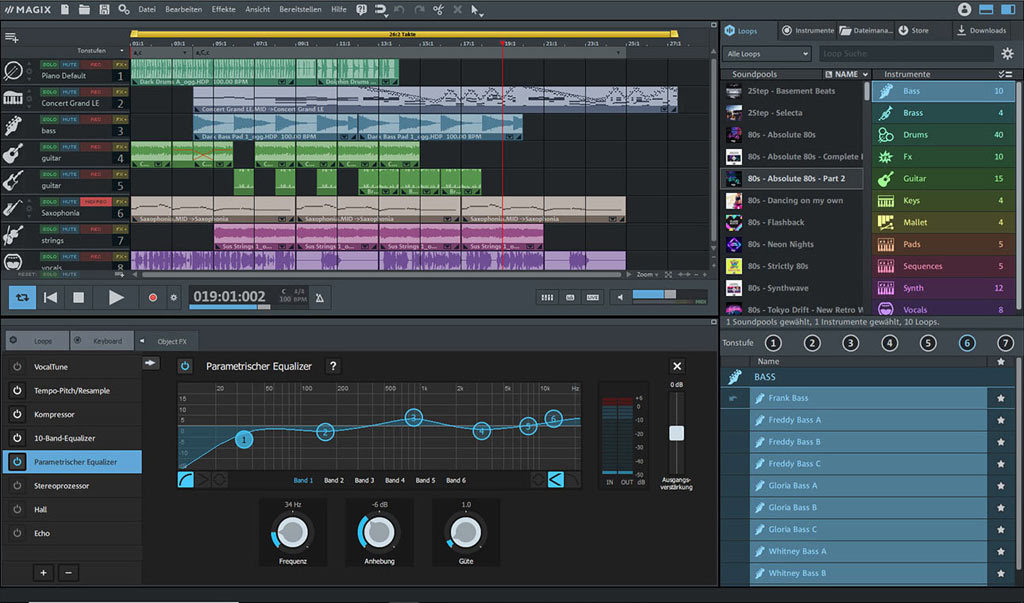Image resolution: width=1024 pixels, height=603 pixels.
Task: Select Tonstufe pitch number 3
Action: [850, 343]
